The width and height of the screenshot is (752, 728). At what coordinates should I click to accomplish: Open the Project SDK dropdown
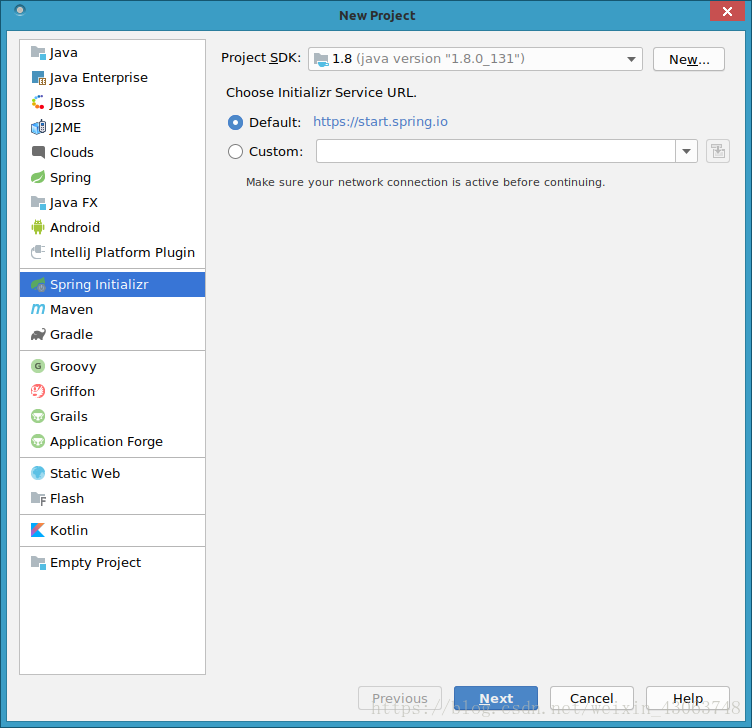point(475,59)
